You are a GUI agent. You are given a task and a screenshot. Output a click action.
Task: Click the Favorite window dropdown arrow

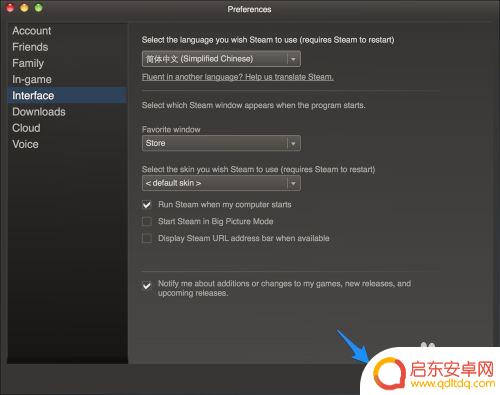coord(293,144)
